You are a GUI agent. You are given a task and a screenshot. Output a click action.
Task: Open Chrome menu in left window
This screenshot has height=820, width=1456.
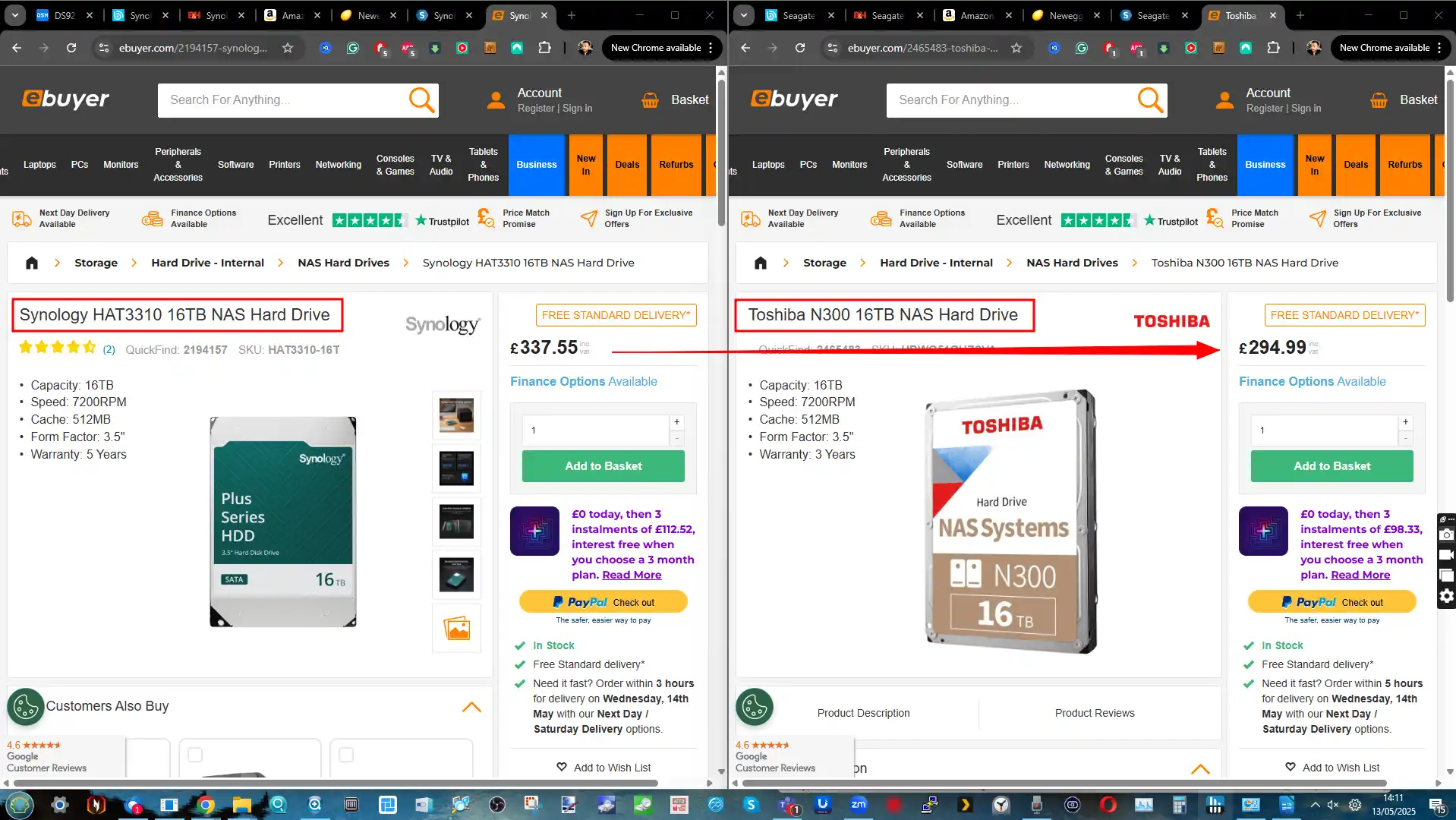pos(711,48)
